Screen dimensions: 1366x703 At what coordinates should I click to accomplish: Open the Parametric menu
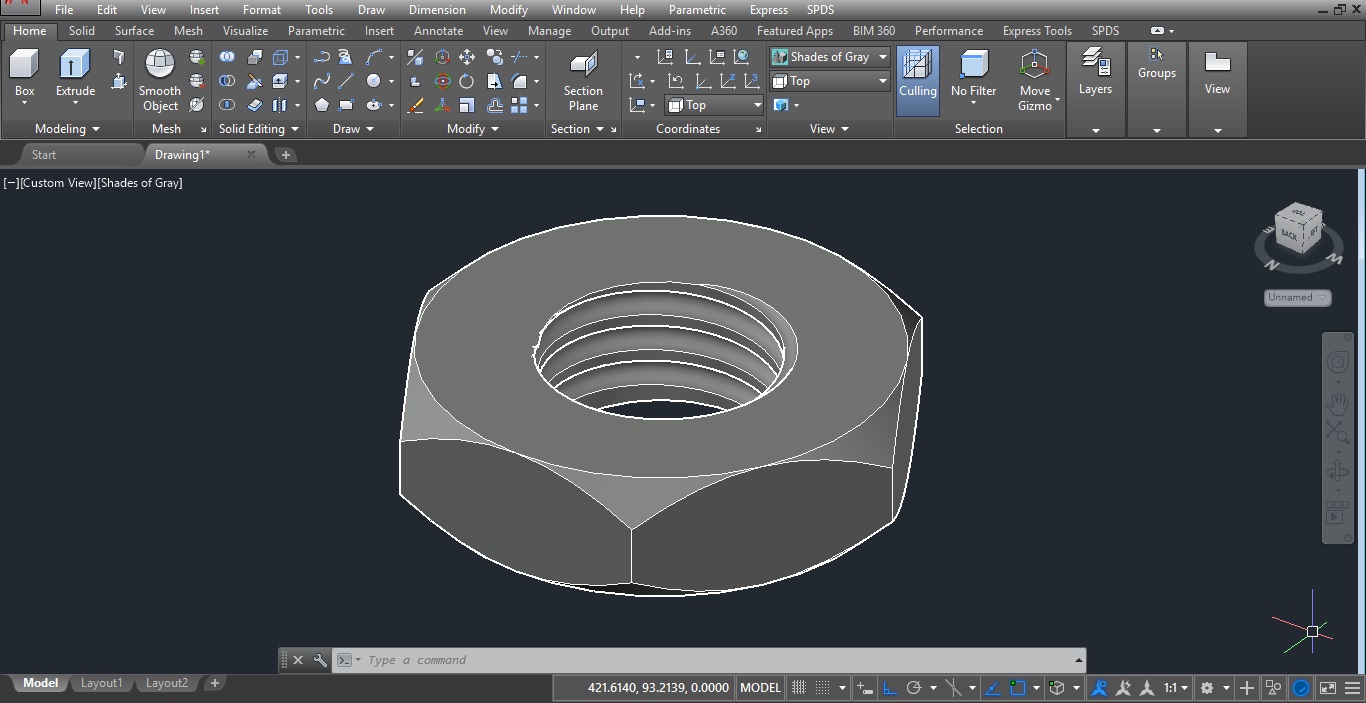click(697, 10)
